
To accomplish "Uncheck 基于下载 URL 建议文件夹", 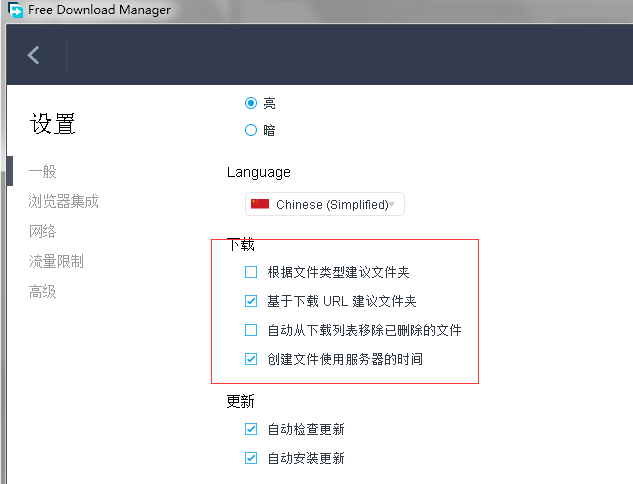I will tap(251, 301).
